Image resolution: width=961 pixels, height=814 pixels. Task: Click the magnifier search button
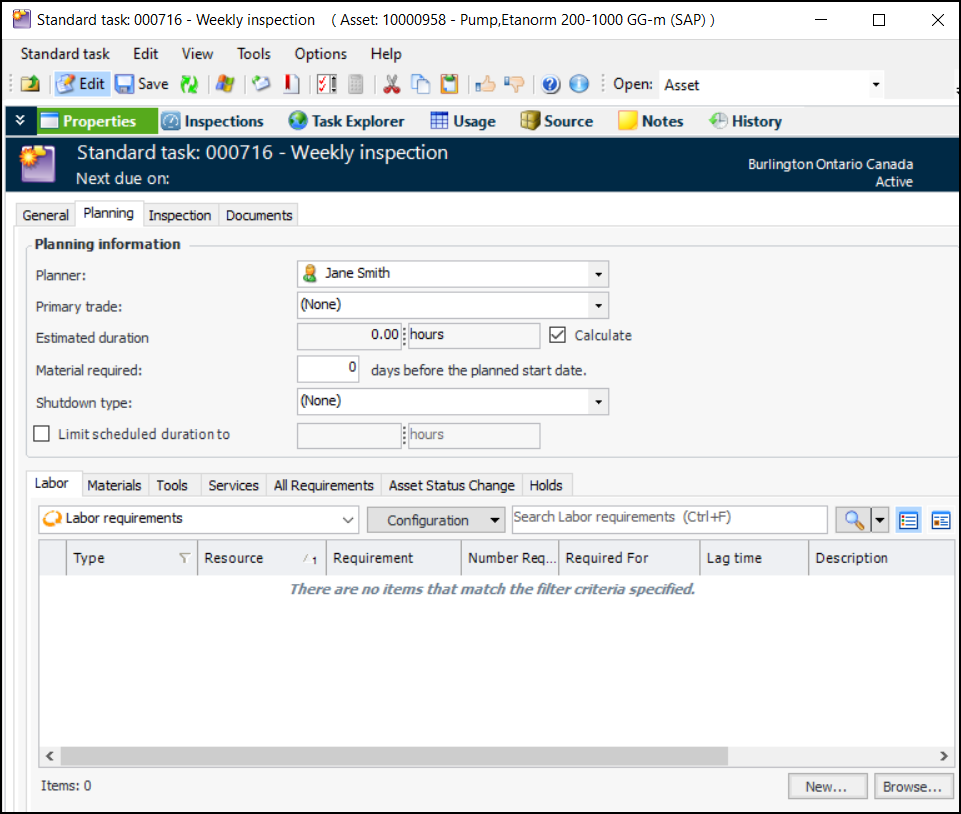coord(853,520)
